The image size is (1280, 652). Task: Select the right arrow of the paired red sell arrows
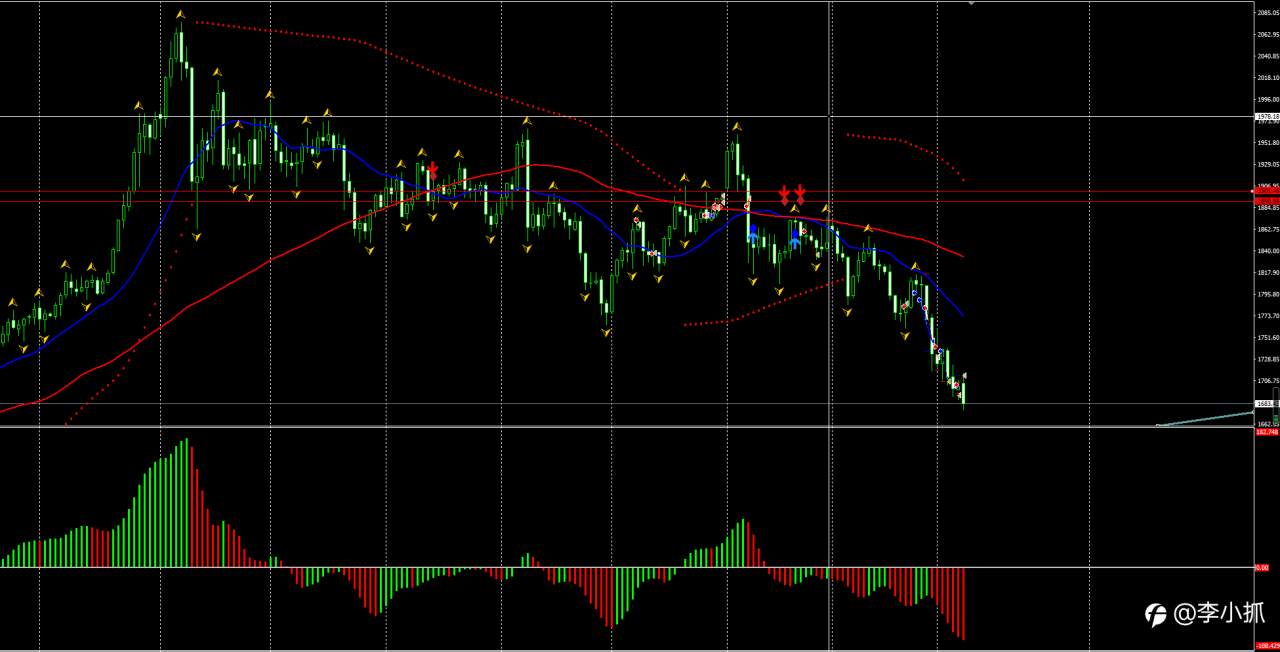800,193
